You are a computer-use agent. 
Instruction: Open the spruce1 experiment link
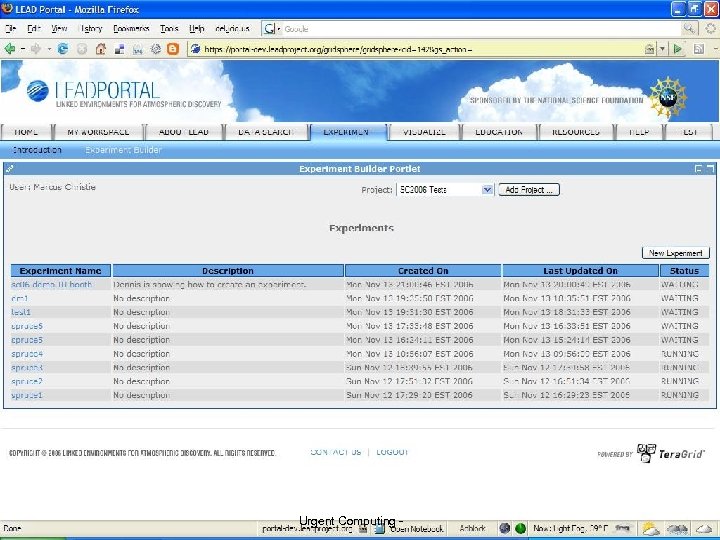tap(27, 395)
